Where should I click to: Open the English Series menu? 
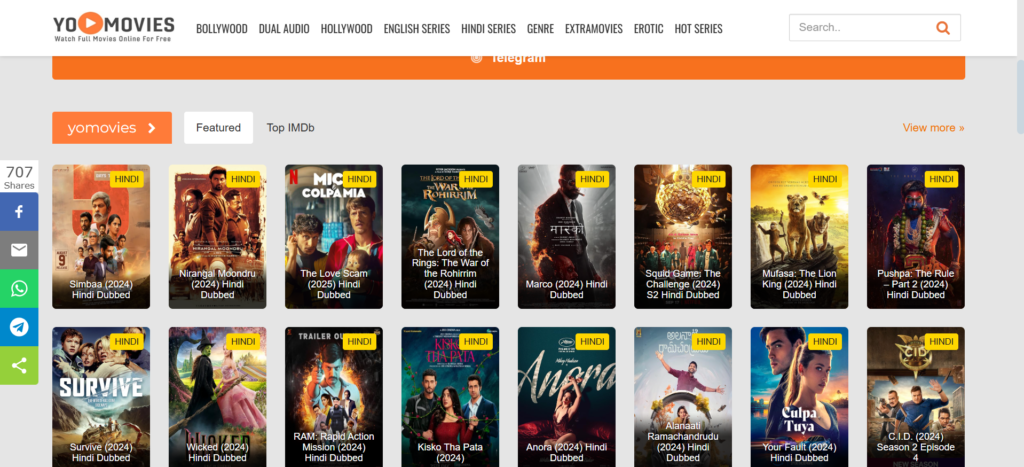[417, 29]
